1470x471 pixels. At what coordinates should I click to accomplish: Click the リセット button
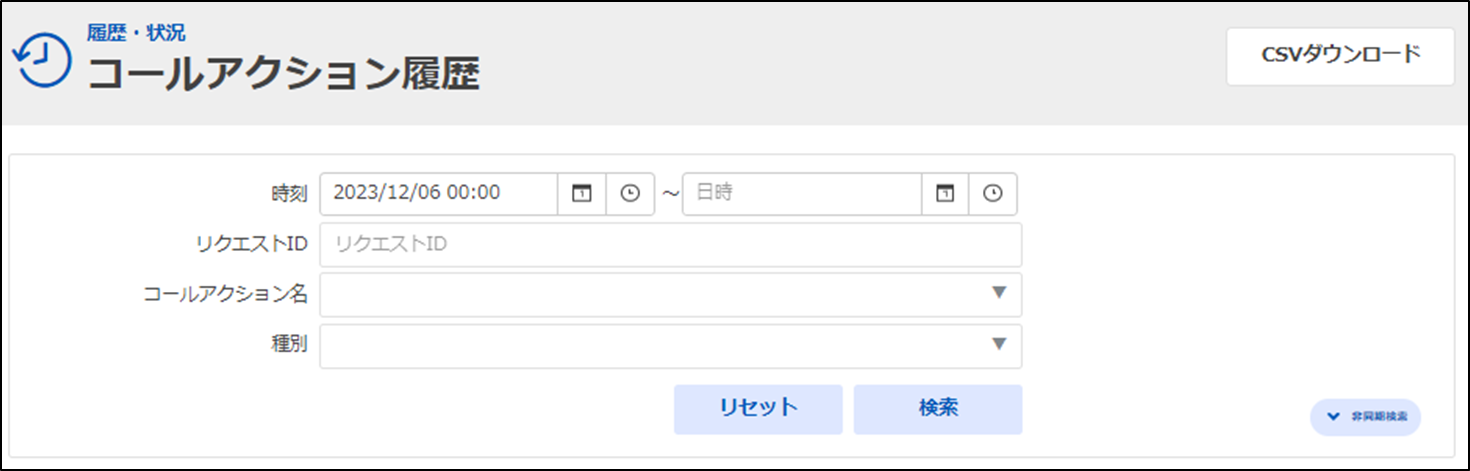(x=758, y=409)
